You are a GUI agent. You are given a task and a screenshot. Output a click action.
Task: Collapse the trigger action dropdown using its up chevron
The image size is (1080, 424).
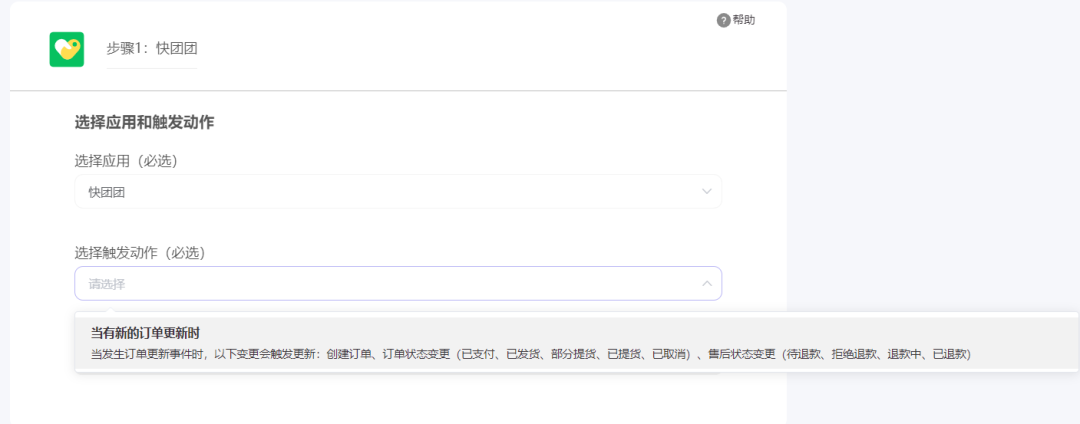coord(707,284)
